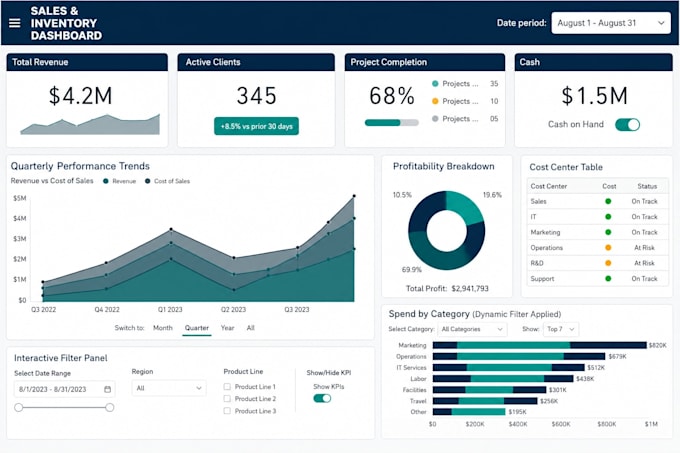The image size is (680, 453).
Task: Toggle the Cash on Hand switch
Action: (628, 125)
